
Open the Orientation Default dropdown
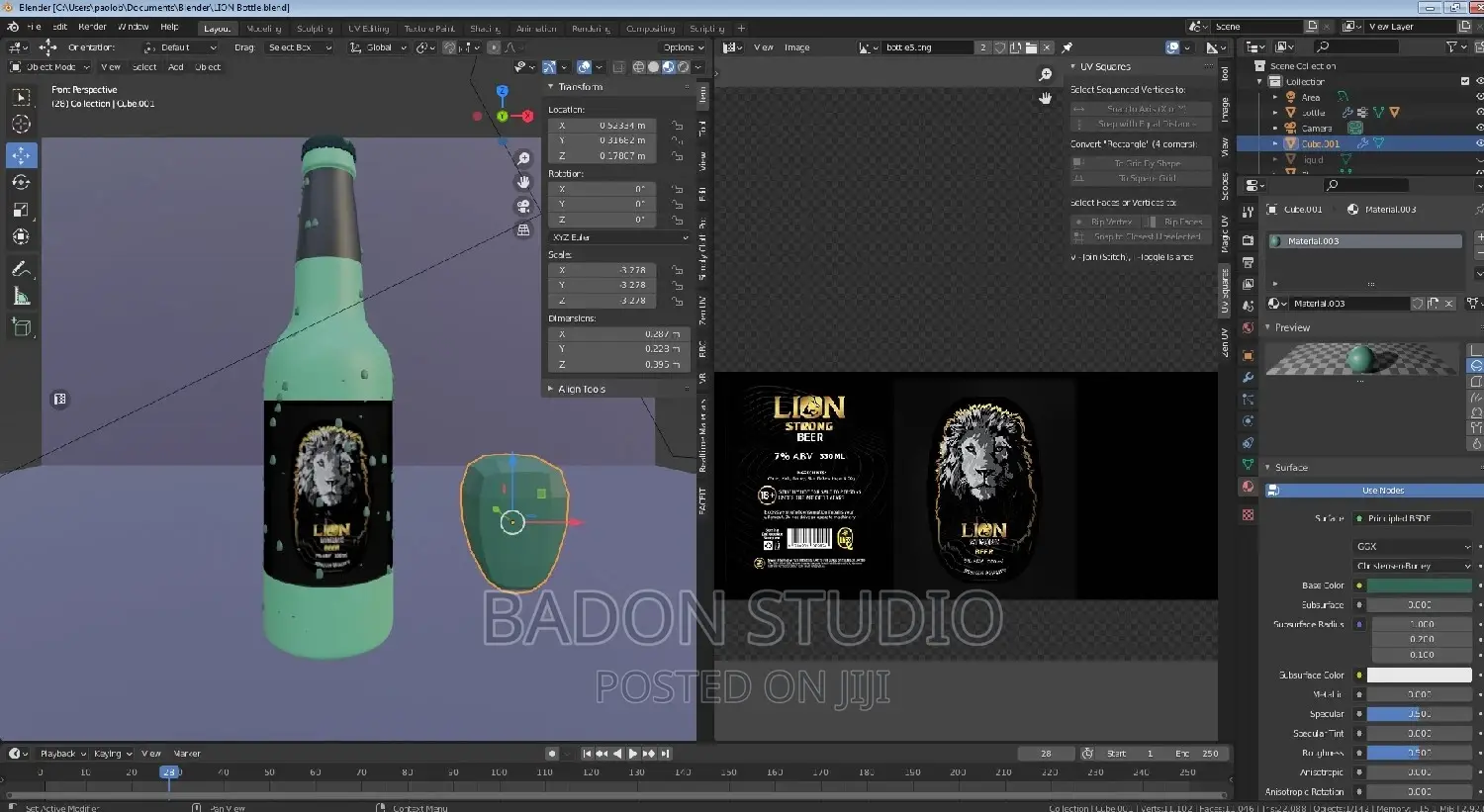tap(180, 47)
